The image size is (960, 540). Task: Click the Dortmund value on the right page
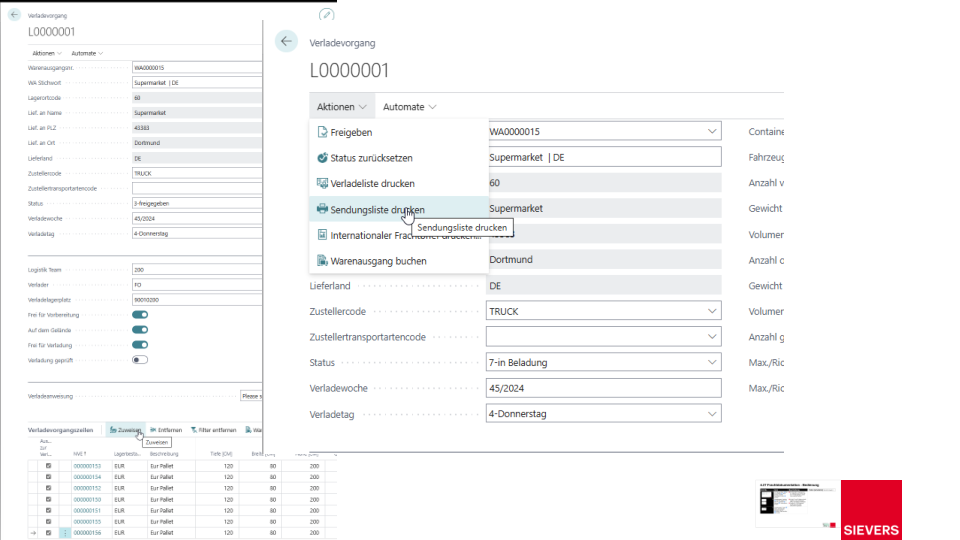pos(511,260)
